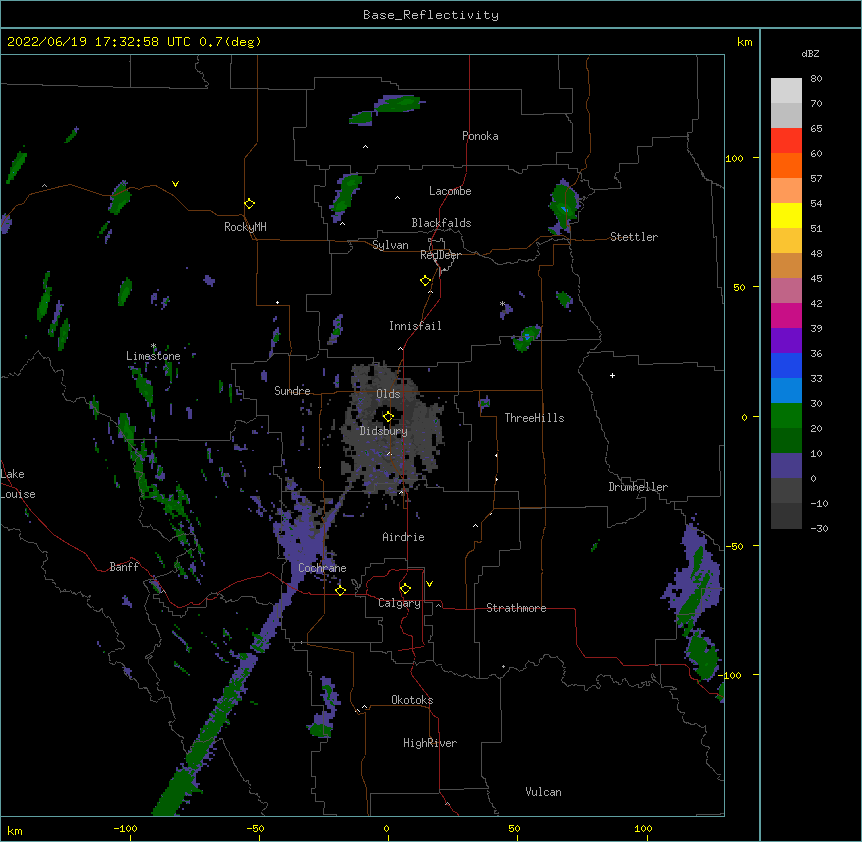862x842 pixels.
Task: Click the Stettler label
Action: (634, 237)
